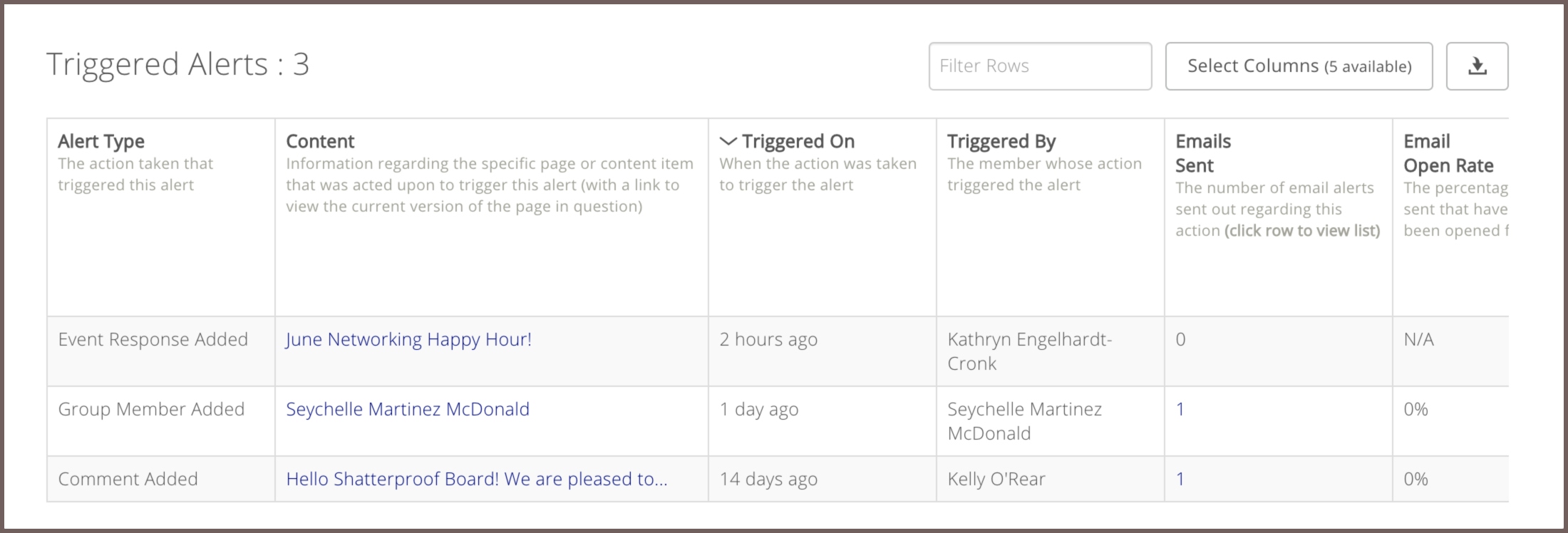The image size is (1568, 533).
Task: Sort by Triggered By column header
Action: pyautogui.click(x=1001, y=141)
